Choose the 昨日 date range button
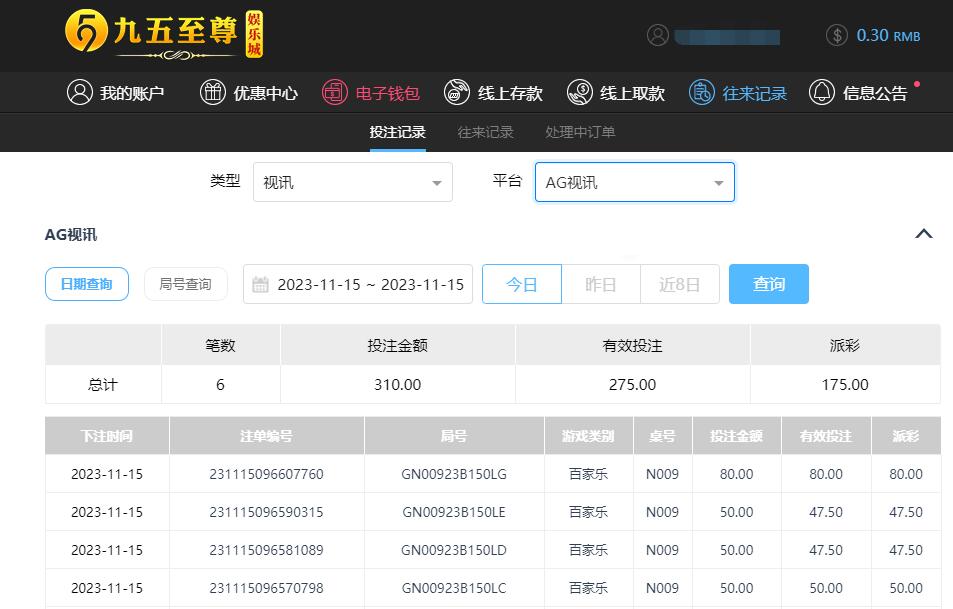 coord(600,284)
